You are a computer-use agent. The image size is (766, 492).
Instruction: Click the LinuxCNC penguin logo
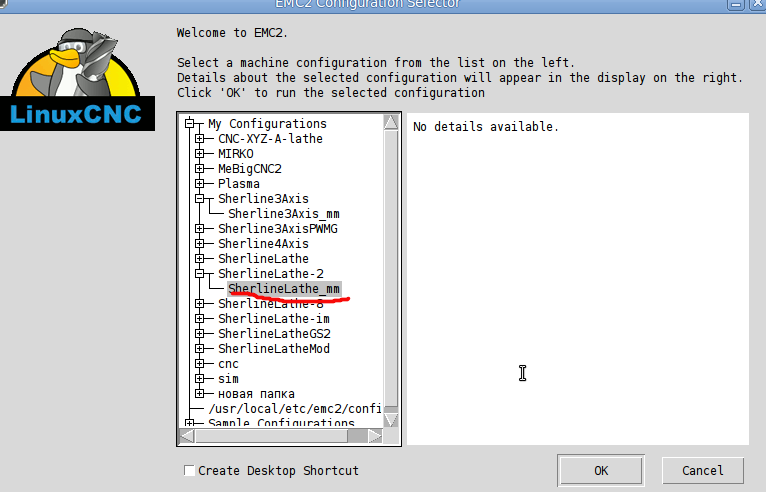coord(77,79)
